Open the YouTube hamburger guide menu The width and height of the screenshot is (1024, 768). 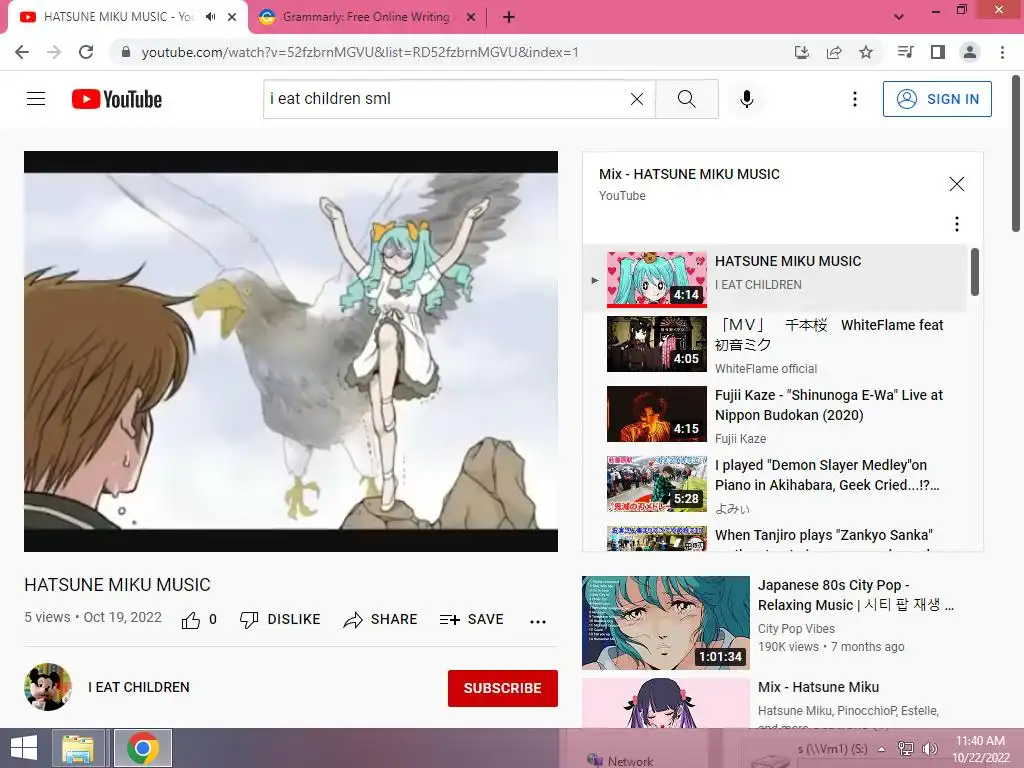36,99
